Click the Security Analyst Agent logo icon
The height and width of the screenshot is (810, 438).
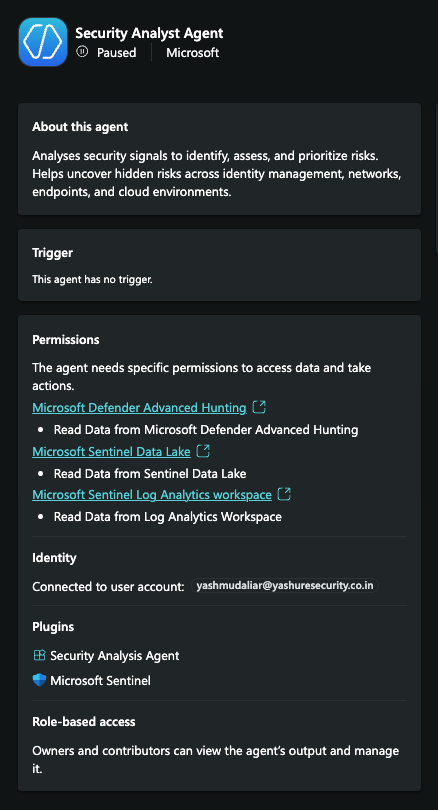[43, 42]
